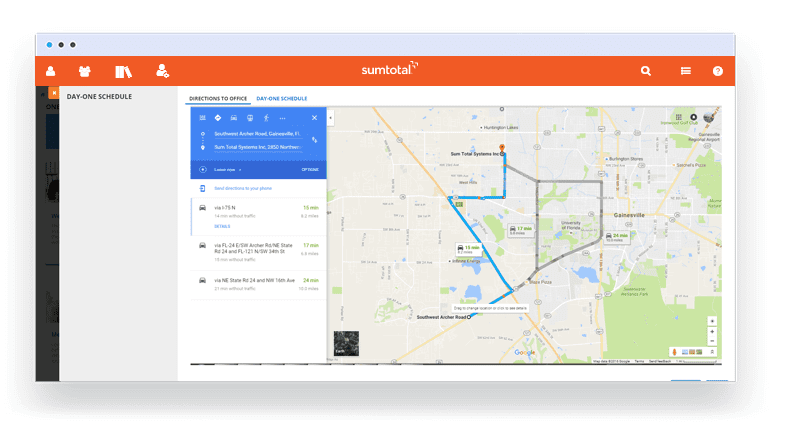The height and width of the screenshot is (424, 788).
Task: Open the list menu icon in header
Action: 685,71
